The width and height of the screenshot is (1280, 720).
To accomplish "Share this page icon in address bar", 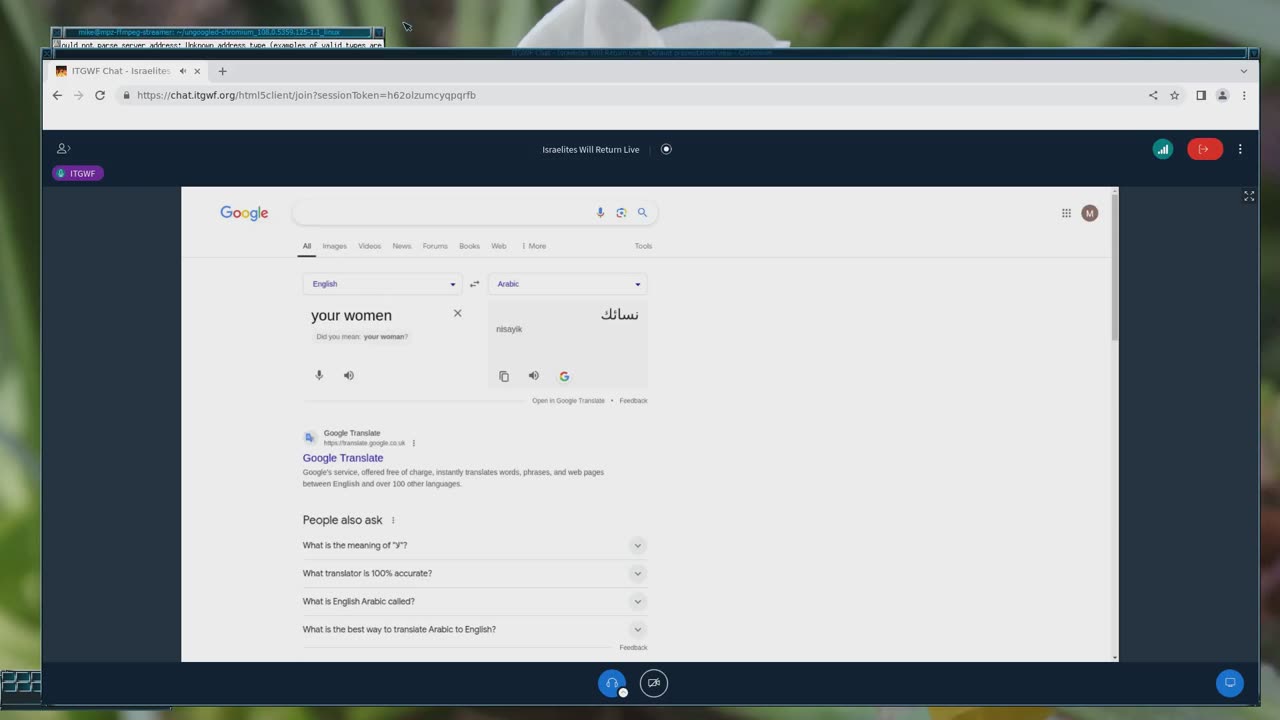I will tap(1153, 95).
